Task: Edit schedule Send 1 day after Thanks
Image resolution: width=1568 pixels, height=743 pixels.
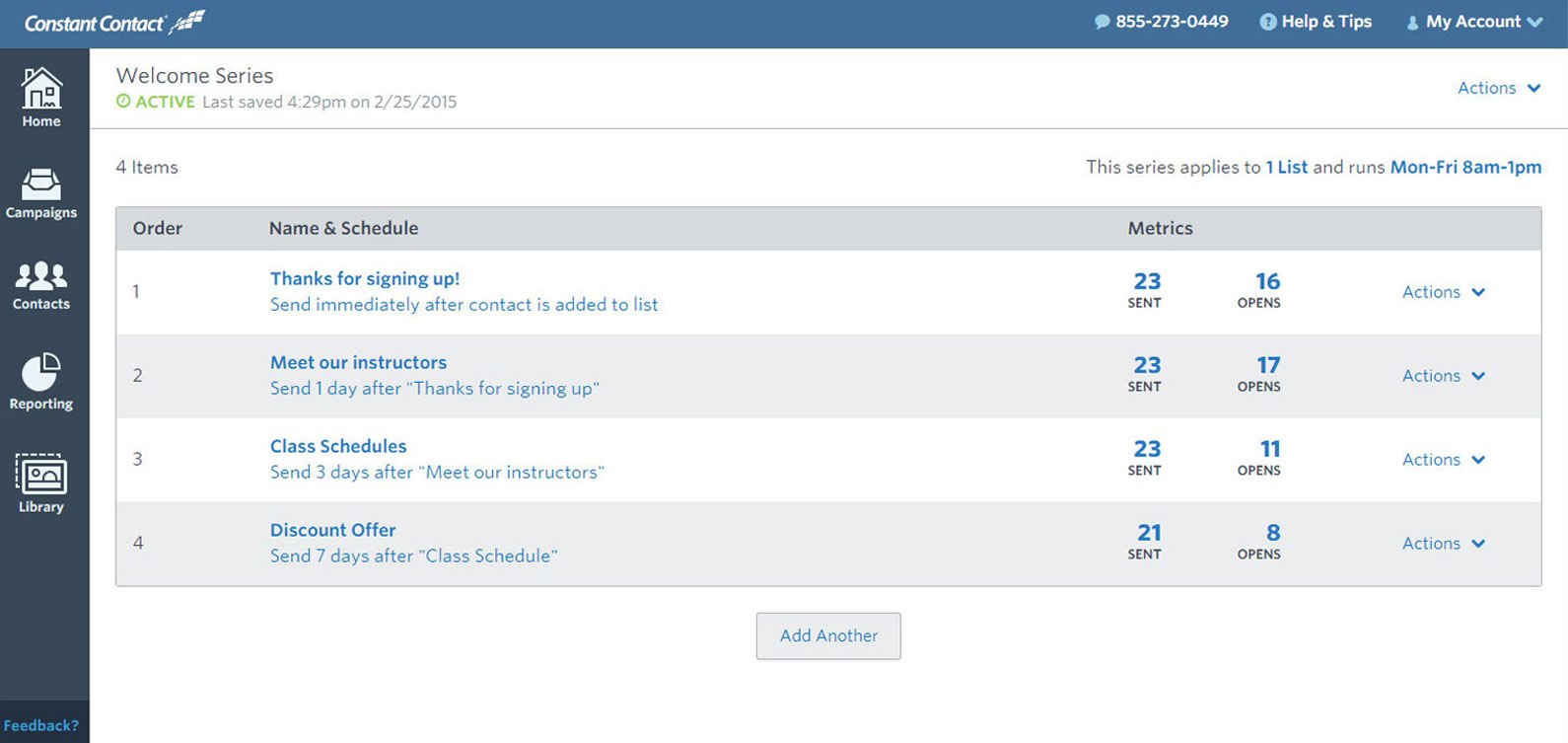Action: [x=435, y=389]
